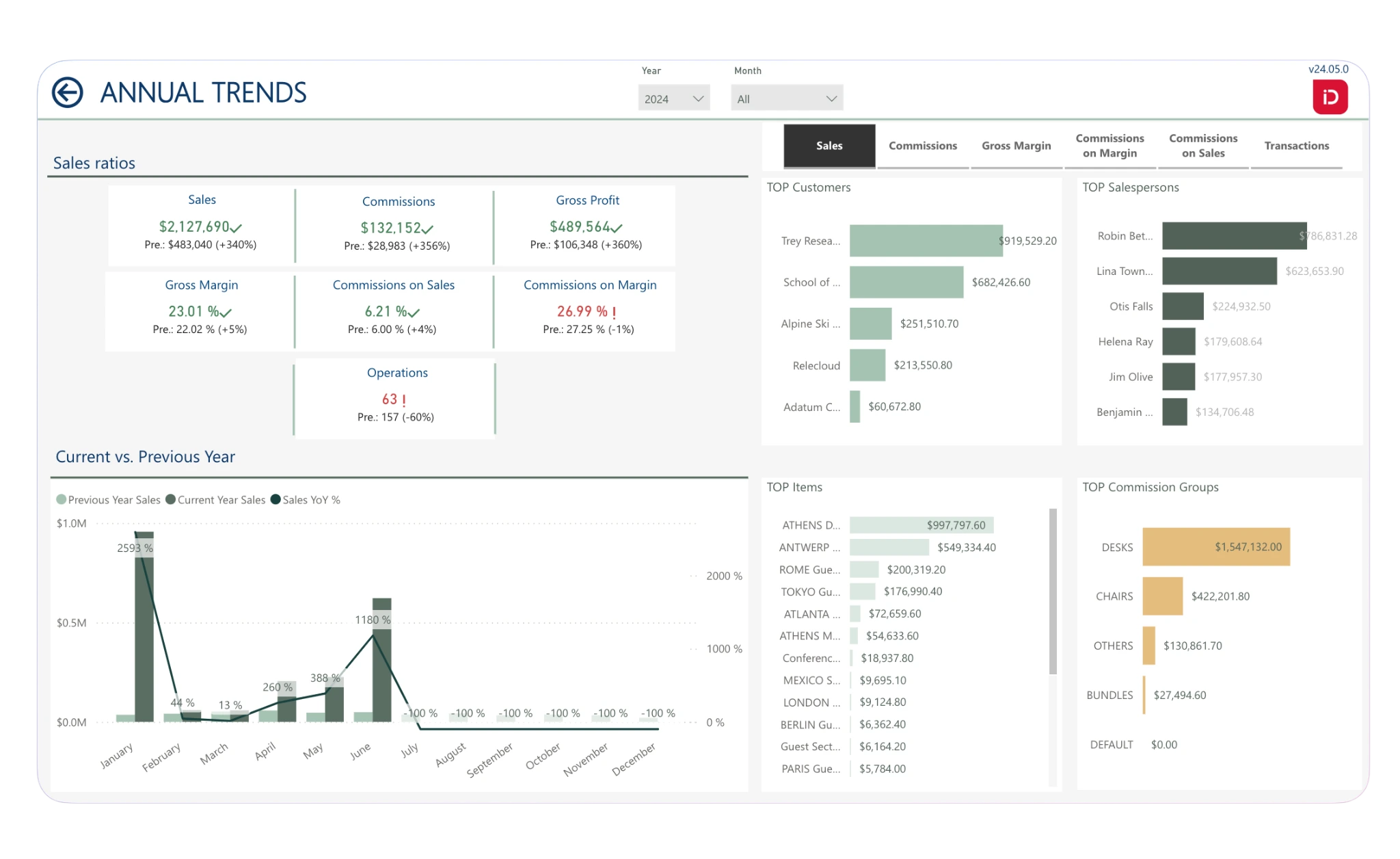Click Commissions on Margin red exclamation icon
Viewport: 1400px width, 859px height.
coord(614,313)
